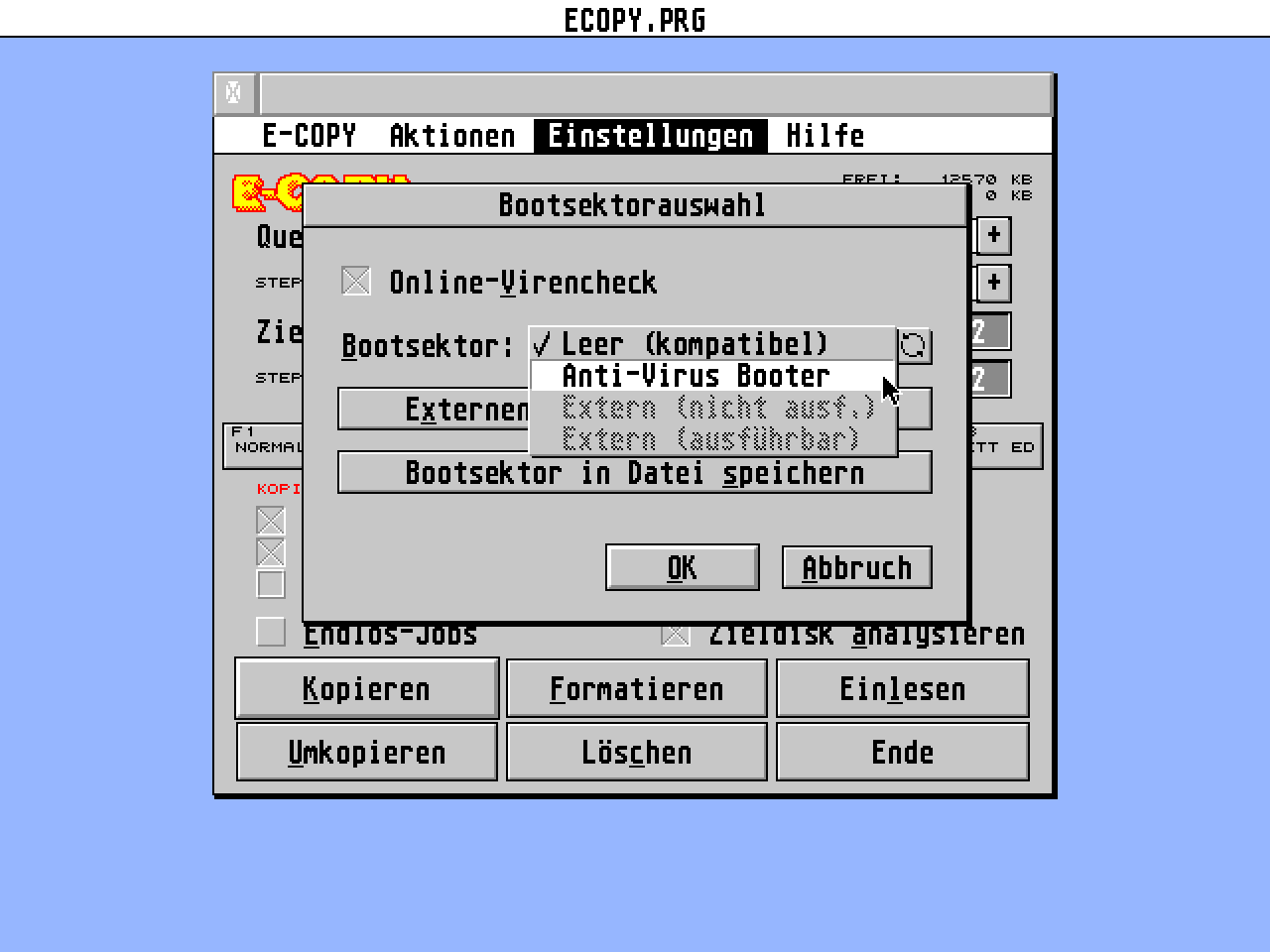The width and height of the screenshot is (1270, 952).
Task: Check the empty box in the KOPI column
Action: tap(270, 584)
